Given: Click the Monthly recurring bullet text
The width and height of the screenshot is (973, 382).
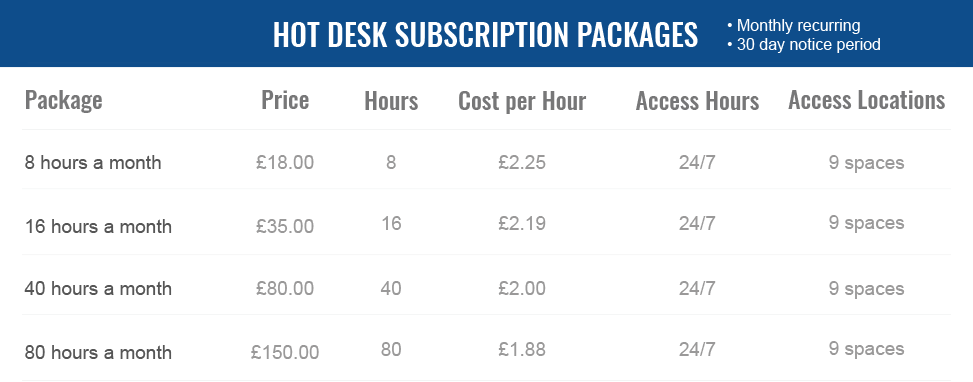Looking at the screenshot, I should click(x=798, y=26).
